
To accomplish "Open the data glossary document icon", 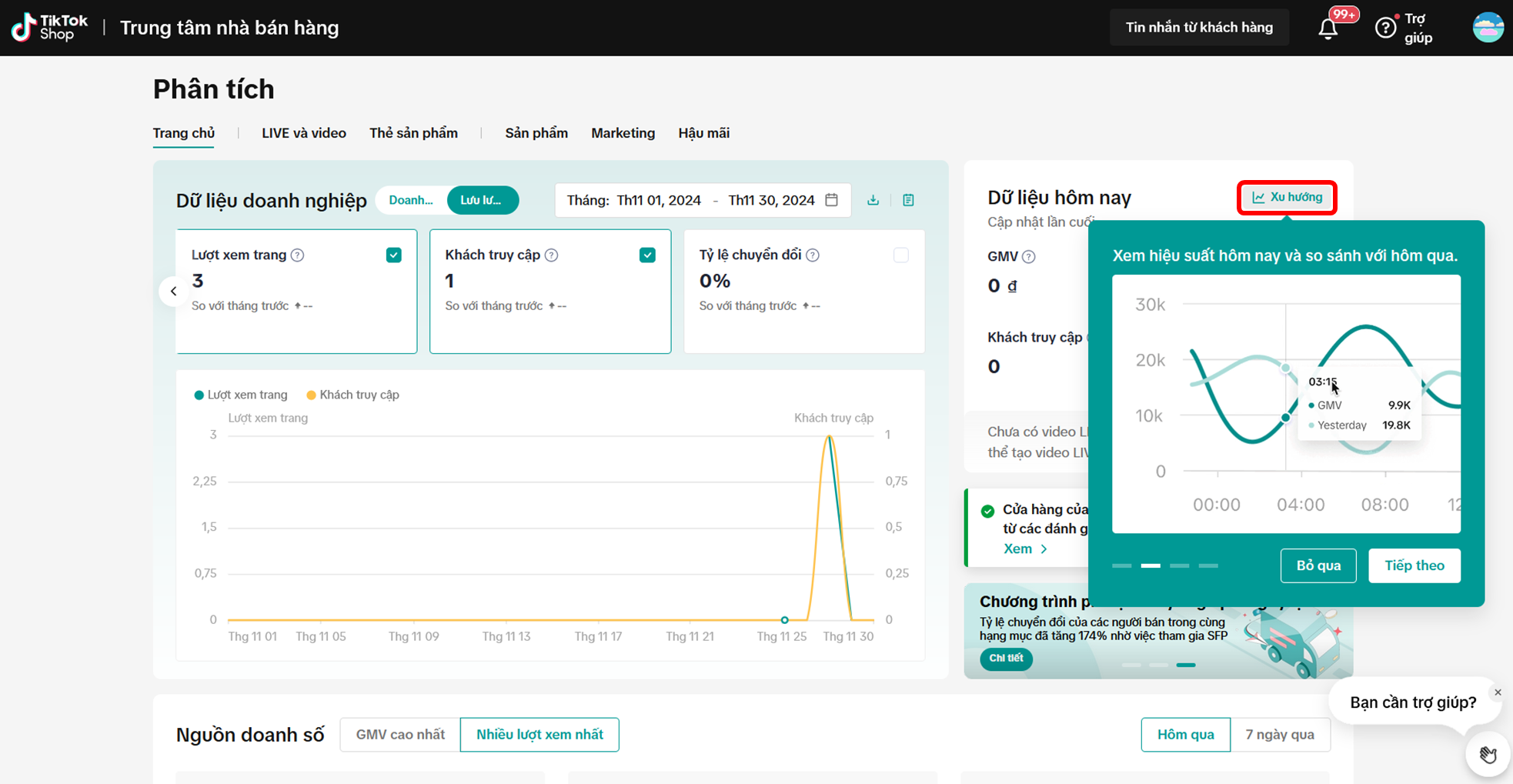I will (908, 200).
